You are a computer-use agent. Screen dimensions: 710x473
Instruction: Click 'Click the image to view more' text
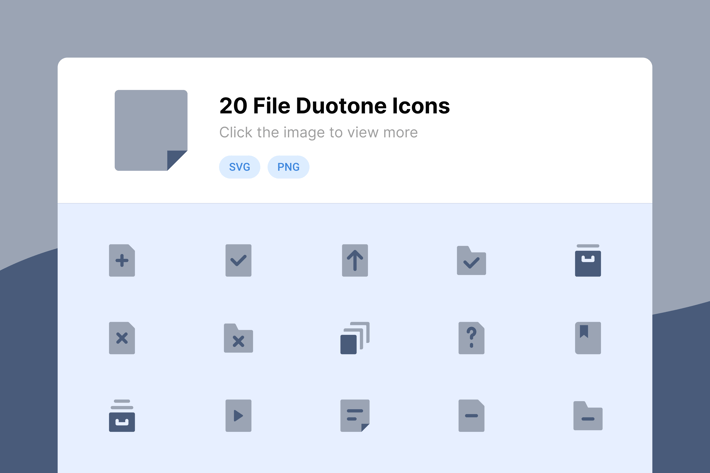(x=318, y=132)
